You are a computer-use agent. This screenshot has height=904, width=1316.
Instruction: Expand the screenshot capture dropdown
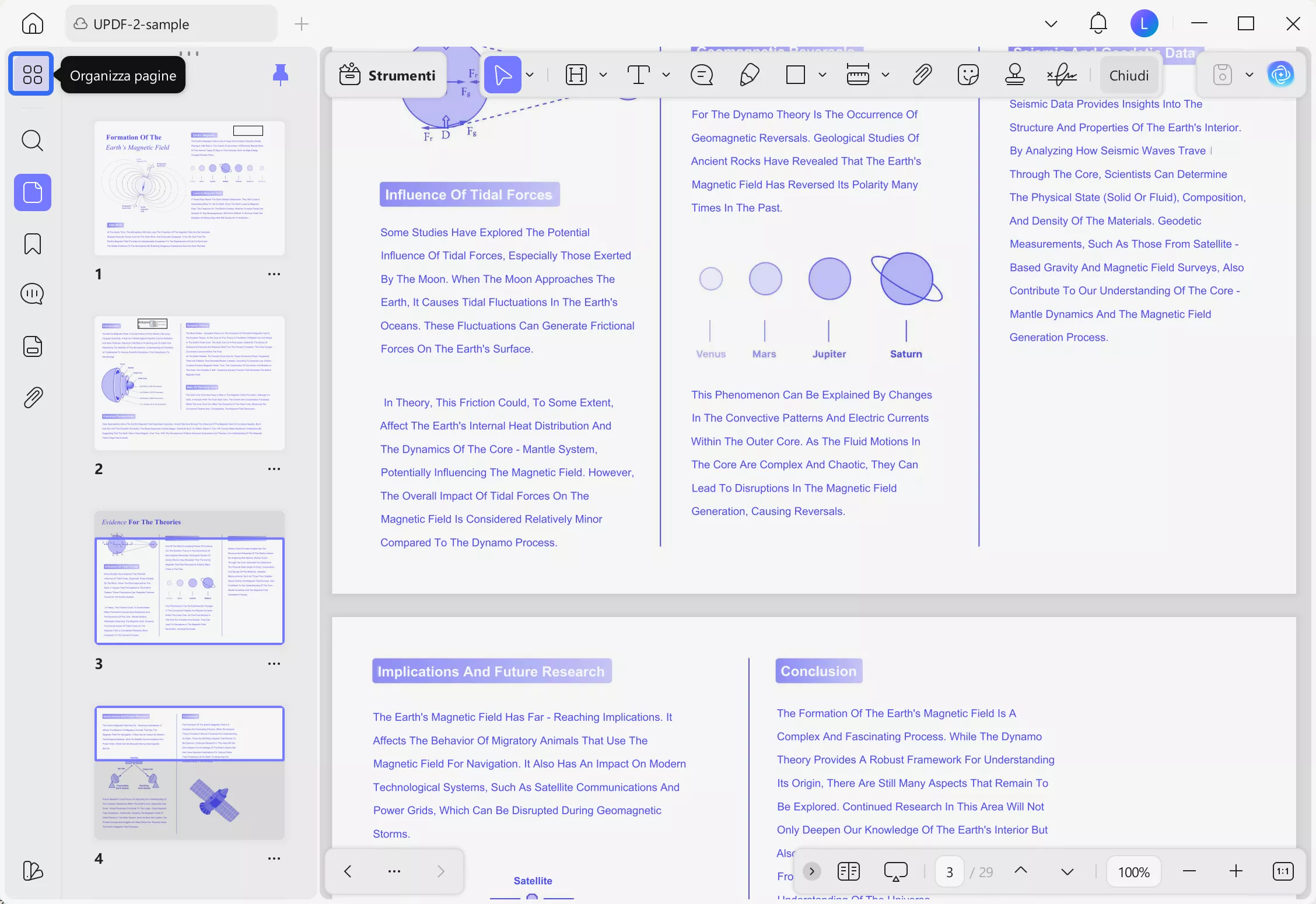(1249, 75)
